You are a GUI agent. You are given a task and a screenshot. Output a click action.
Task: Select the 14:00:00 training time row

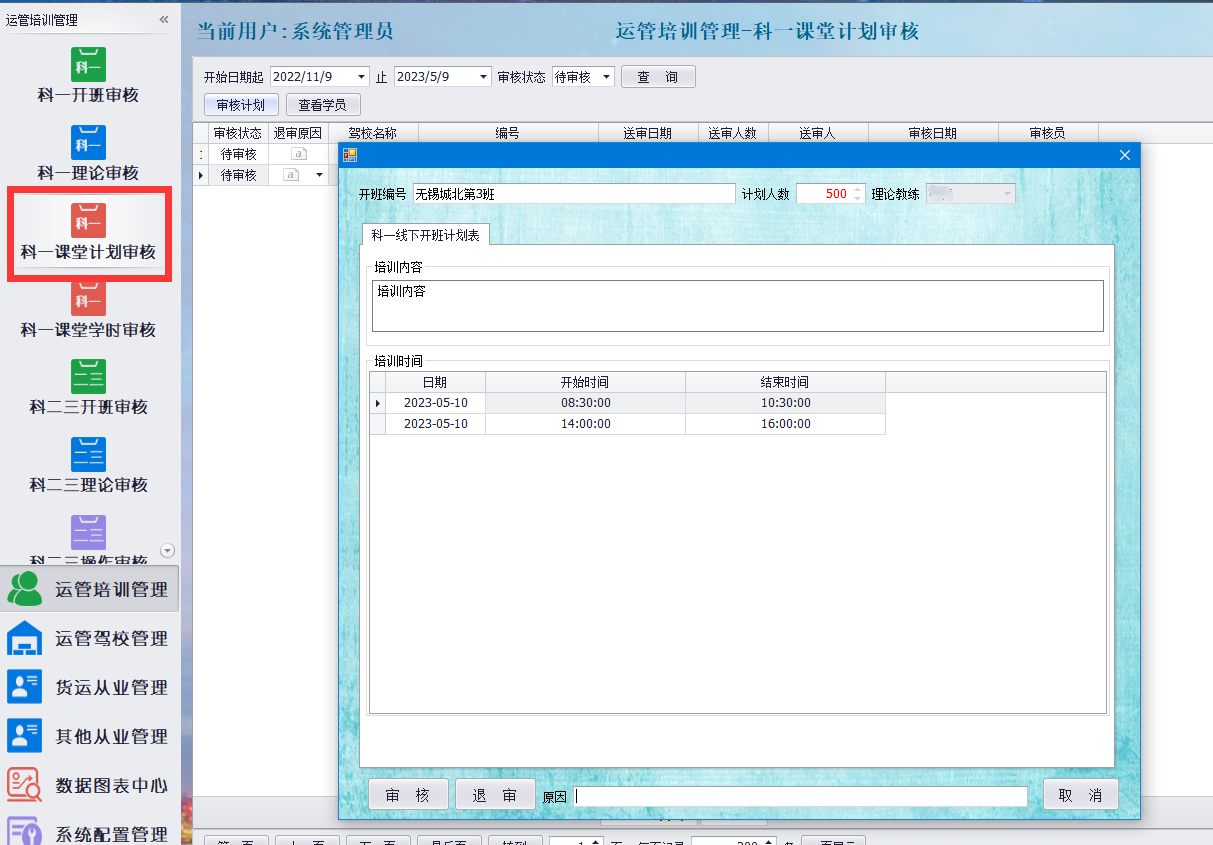[585, 424]
